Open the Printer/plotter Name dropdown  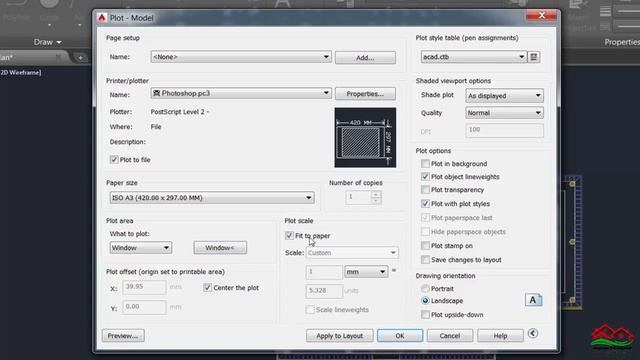pos(241,93)
